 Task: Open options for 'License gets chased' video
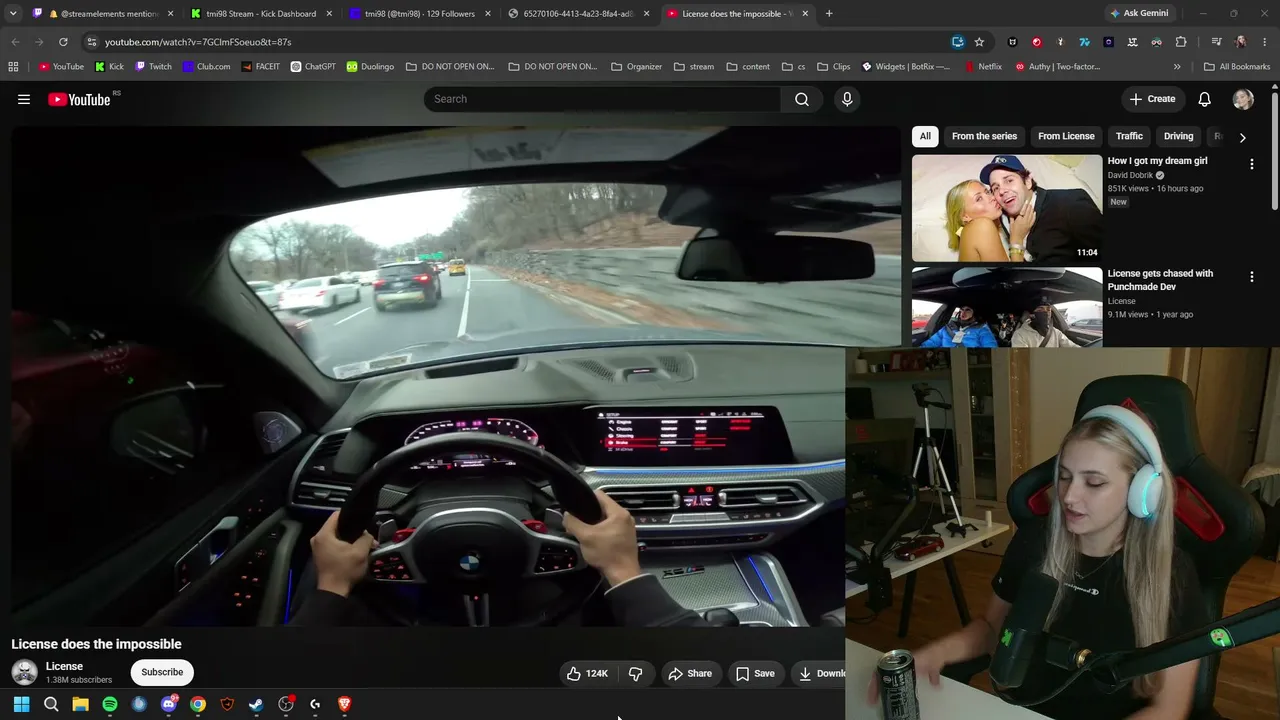coord(1251,277)
